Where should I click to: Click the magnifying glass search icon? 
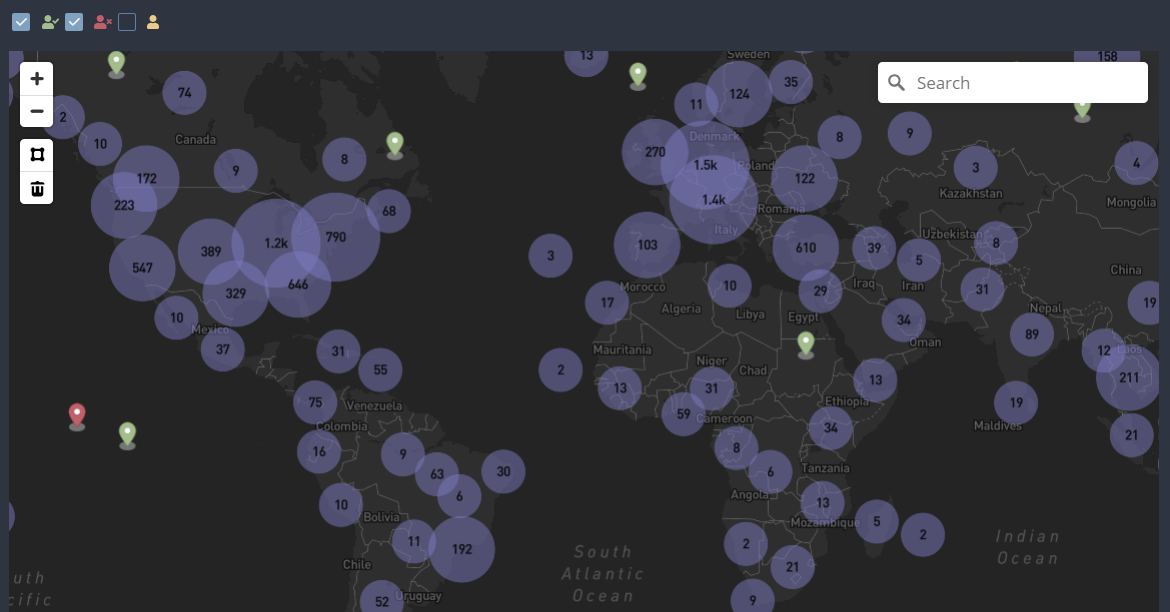point(896,82)
